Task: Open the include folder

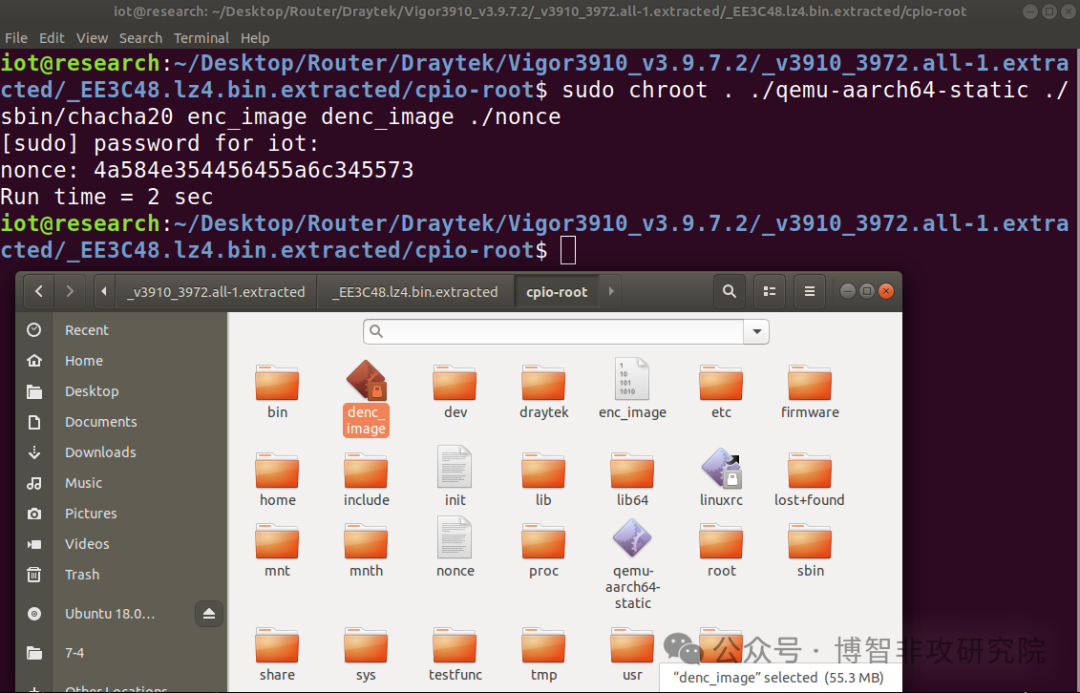Action: click(x=366, y=471)
